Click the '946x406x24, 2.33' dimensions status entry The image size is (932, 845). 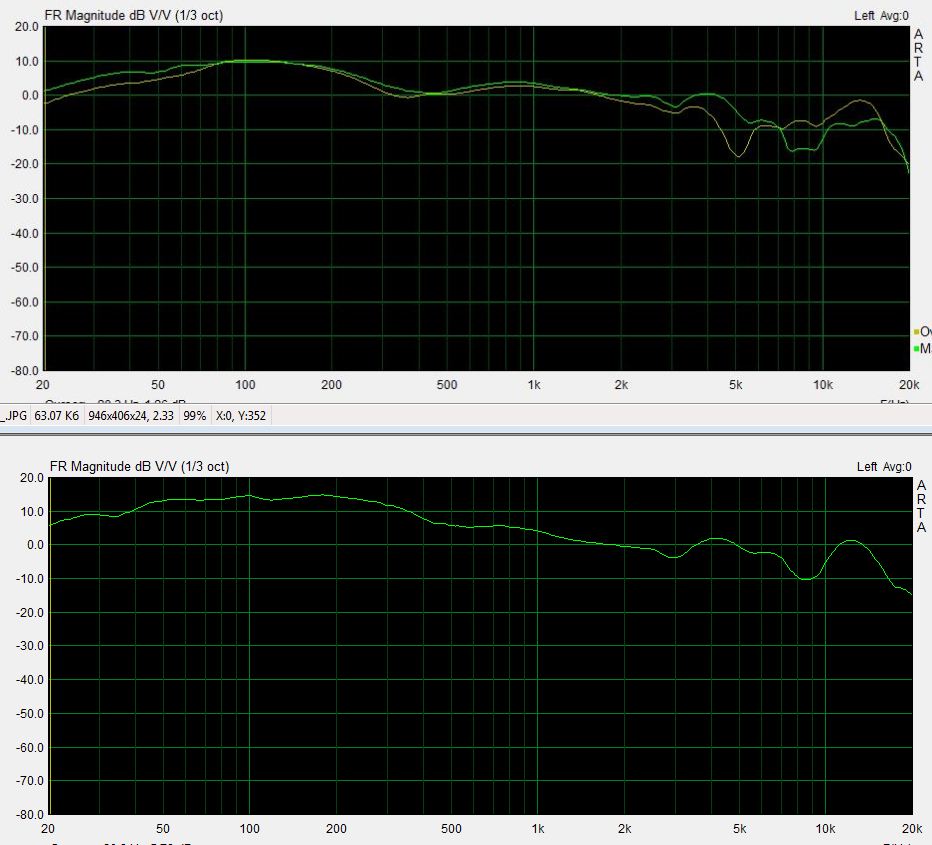(x=131, y=415)
